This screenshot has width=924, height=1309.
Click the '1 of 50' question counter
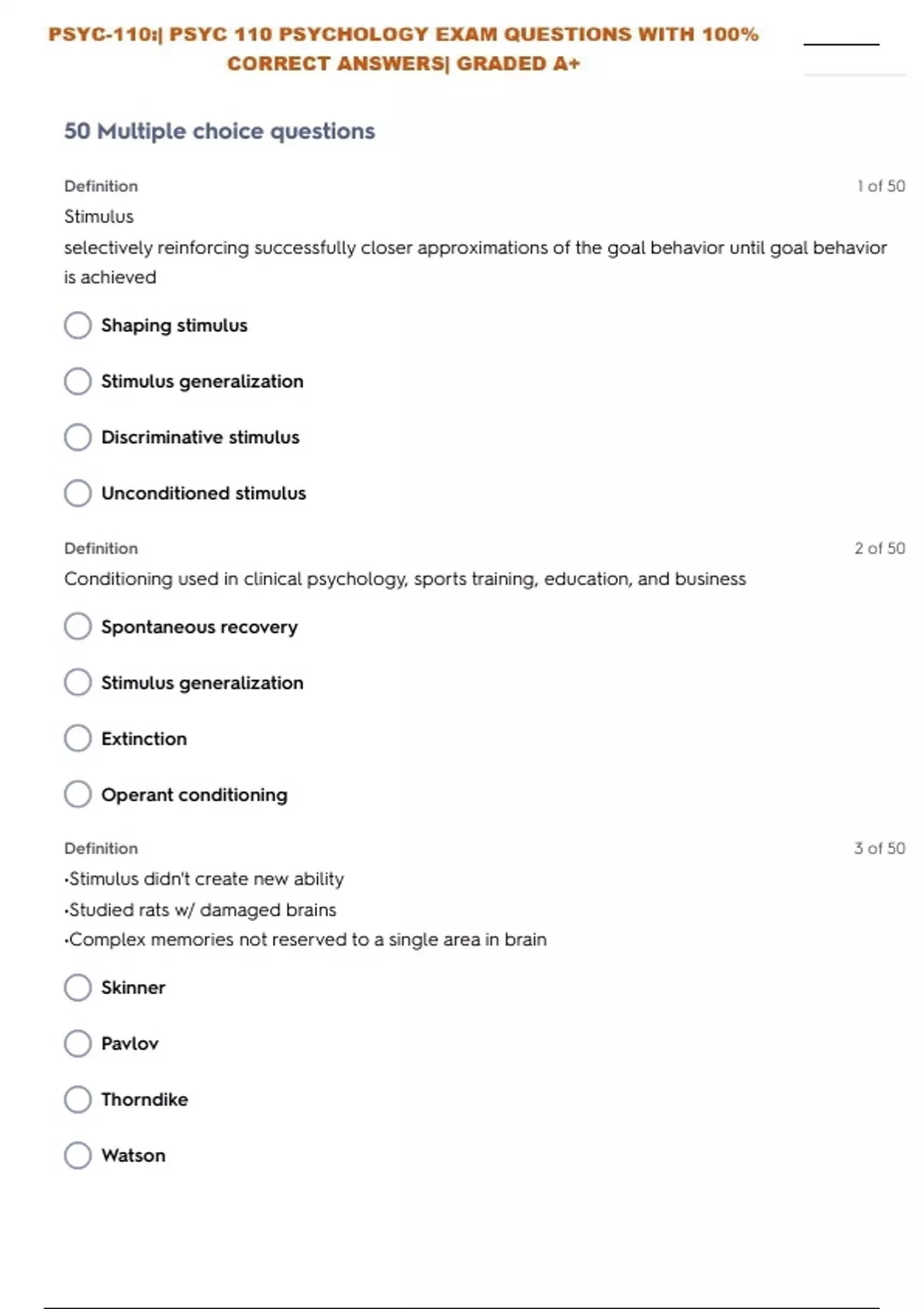(x=881, y=186)
